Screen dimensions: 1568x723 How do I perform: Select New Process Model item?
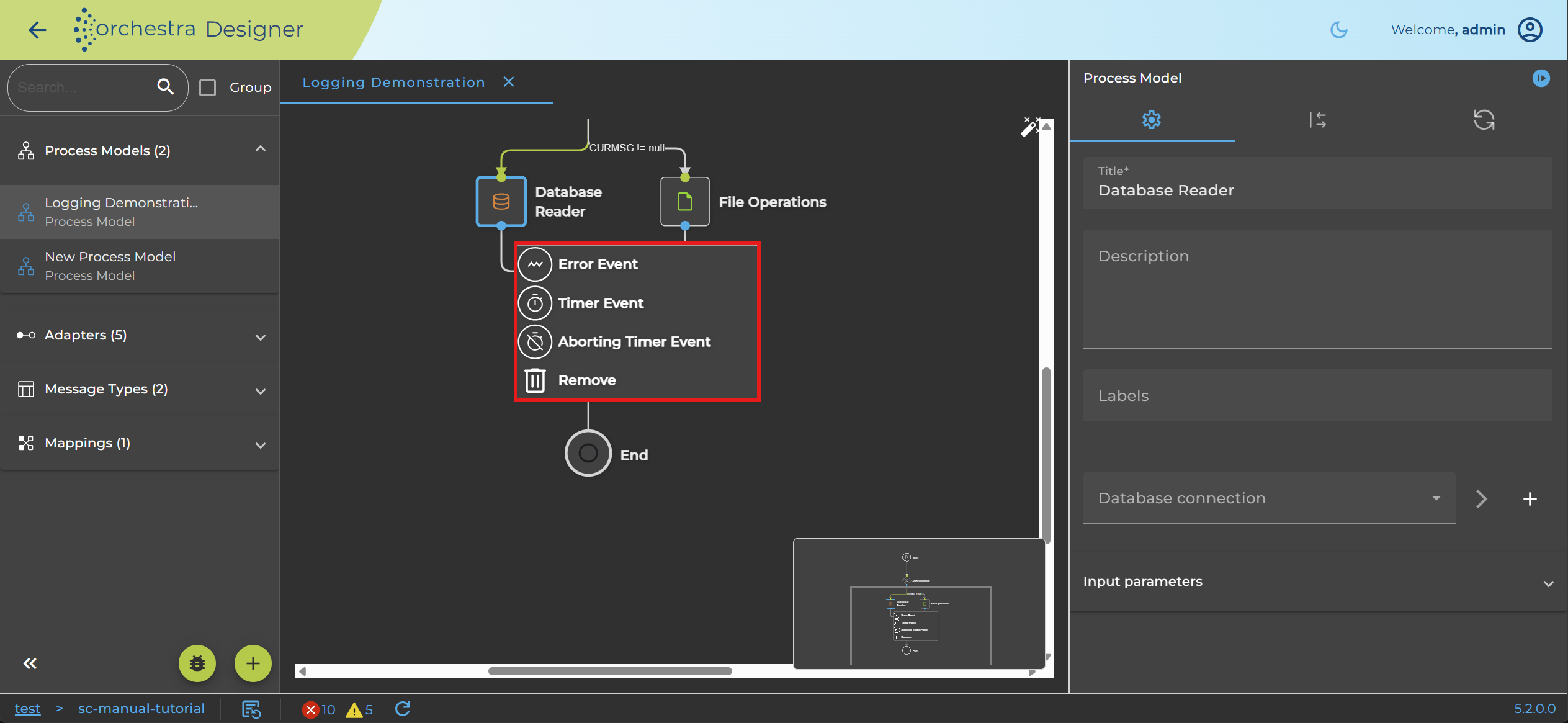140,266
